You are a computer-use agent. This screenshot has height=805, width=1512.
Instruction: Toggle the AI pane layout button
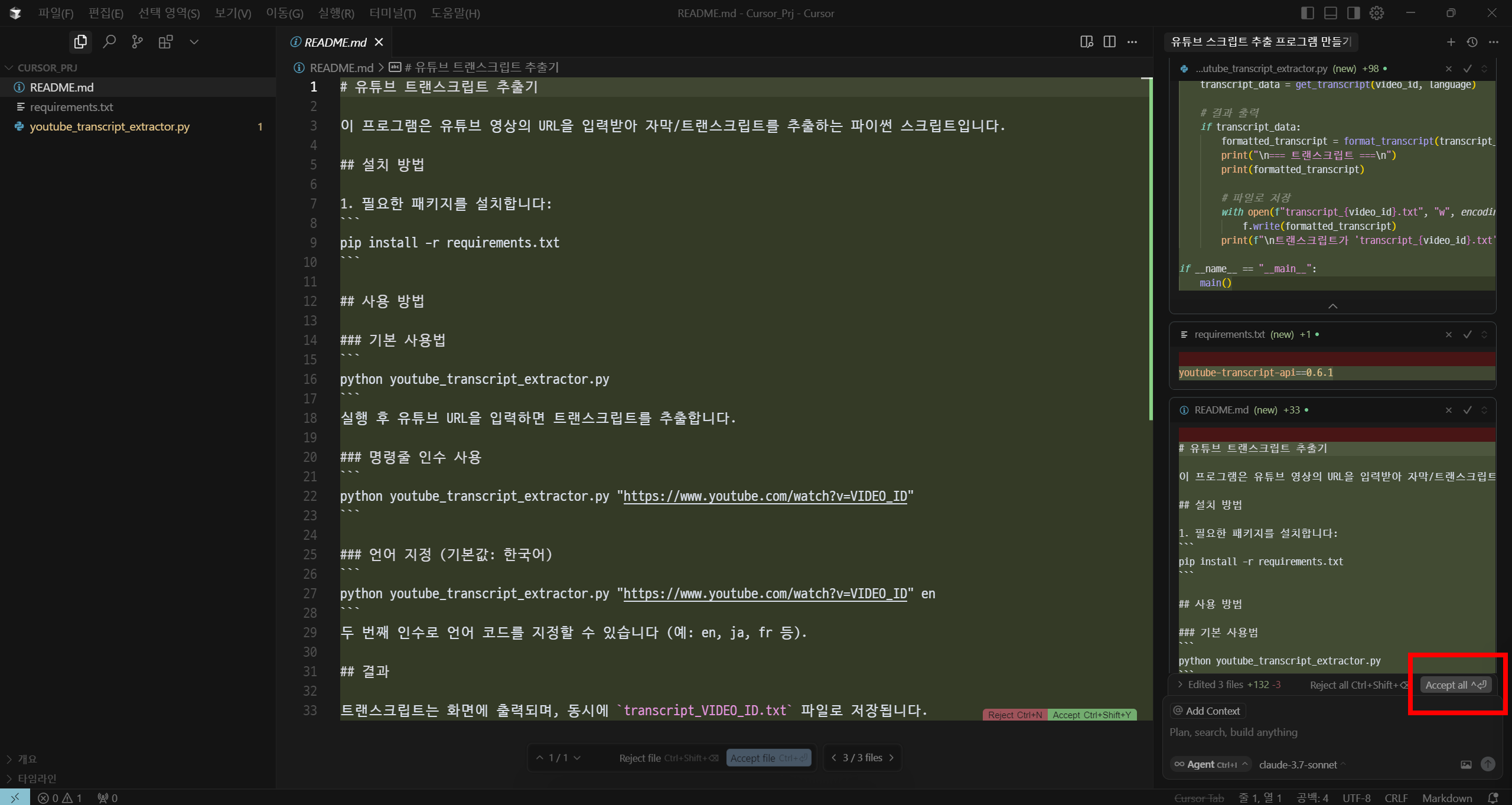click(1354, 13)
